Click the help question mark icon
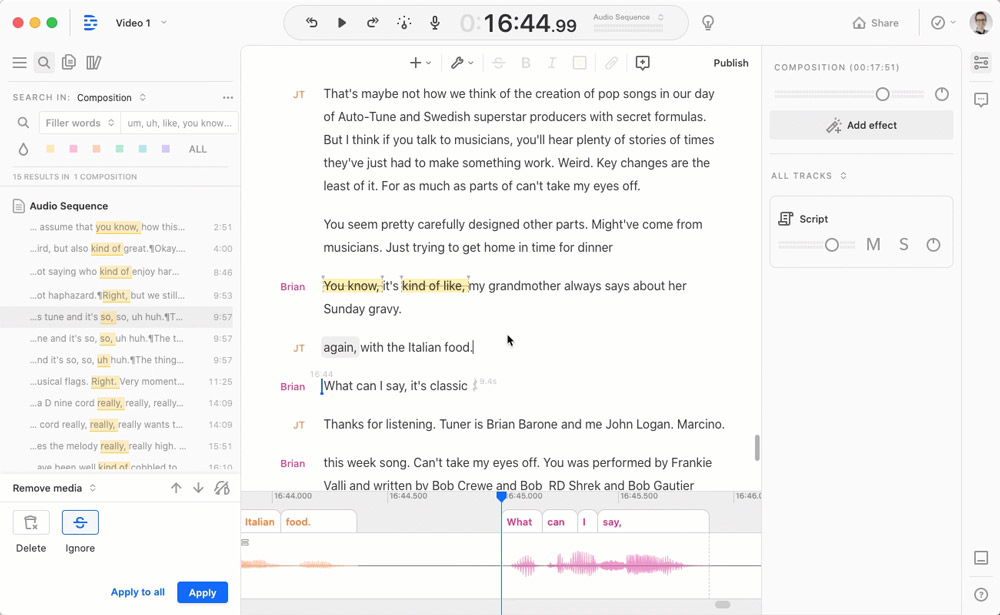Viewport: 1000px width, 615px height. tap(981, 595)
